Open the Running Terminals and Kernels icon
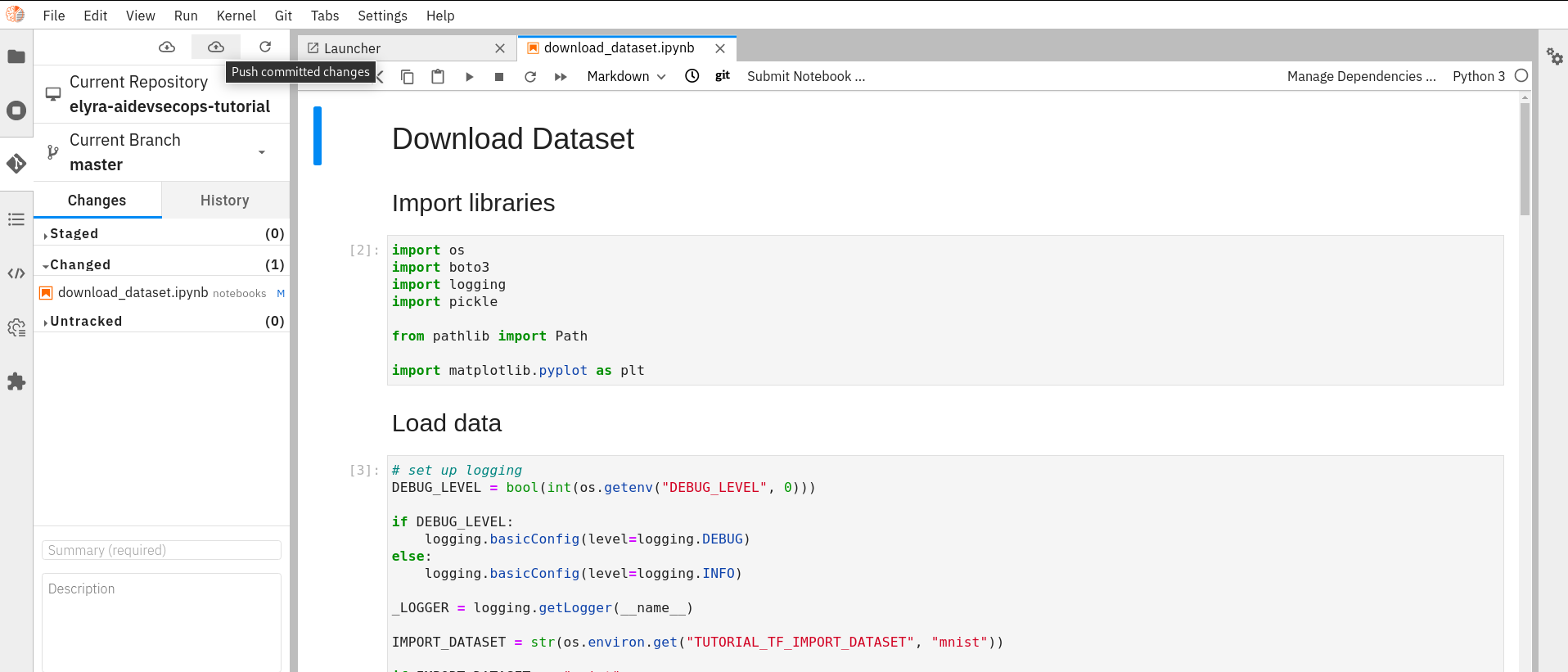This screenshot has width=1568, height=672. [x=16, y=110]
